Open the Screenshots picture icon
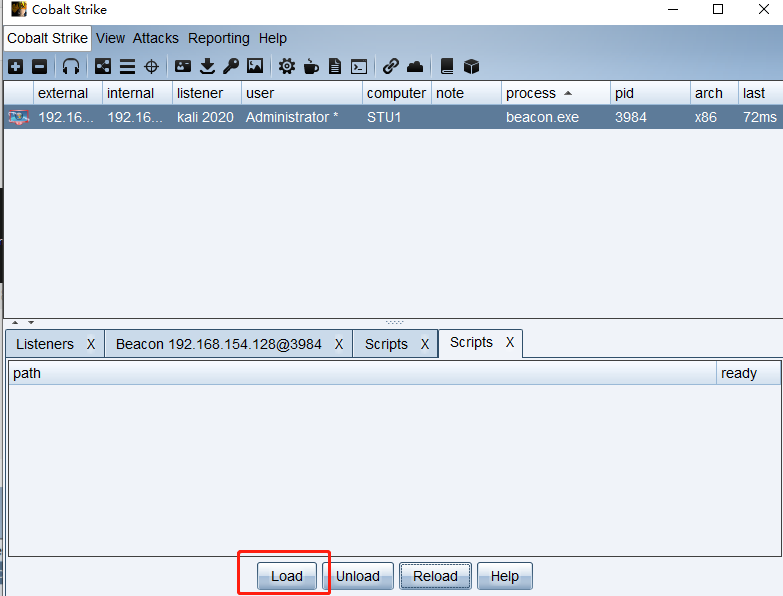The height and width of the screenshot is (596, 783). [255, 66]
